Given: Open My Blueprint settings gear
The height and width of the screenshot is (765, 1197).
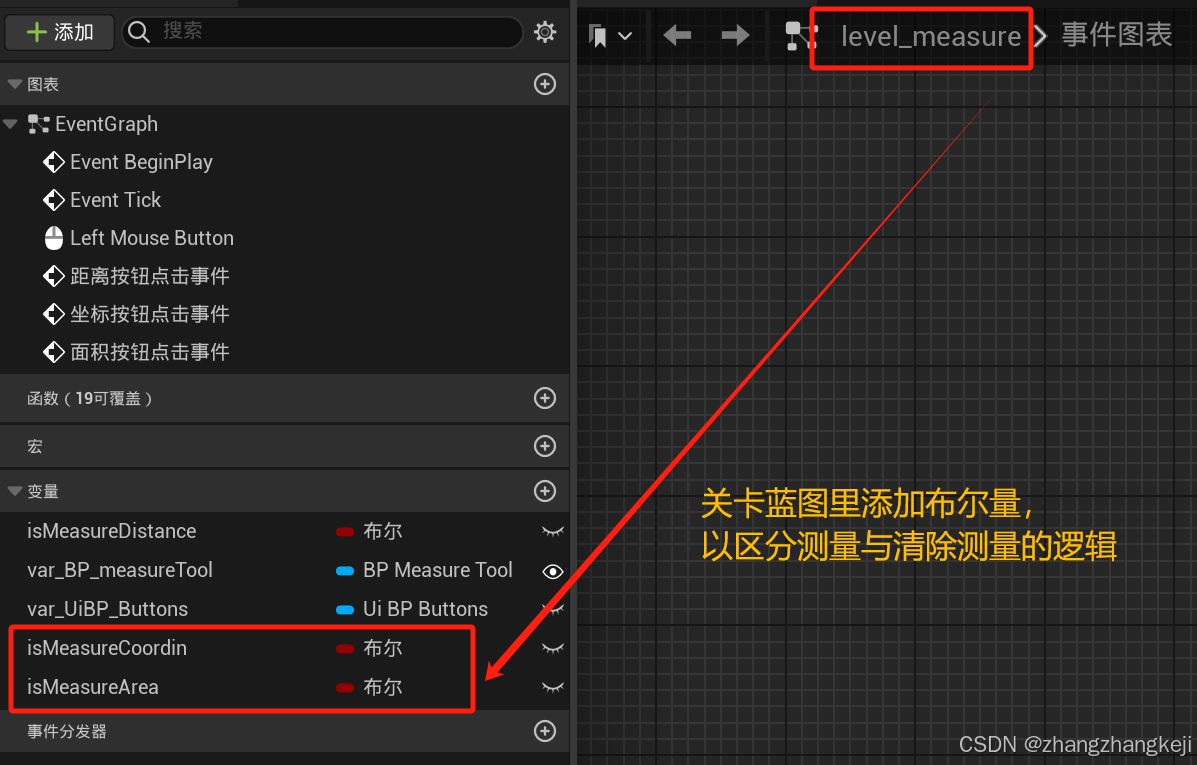Looking at the screenshot, I should [x=545, y=32].
